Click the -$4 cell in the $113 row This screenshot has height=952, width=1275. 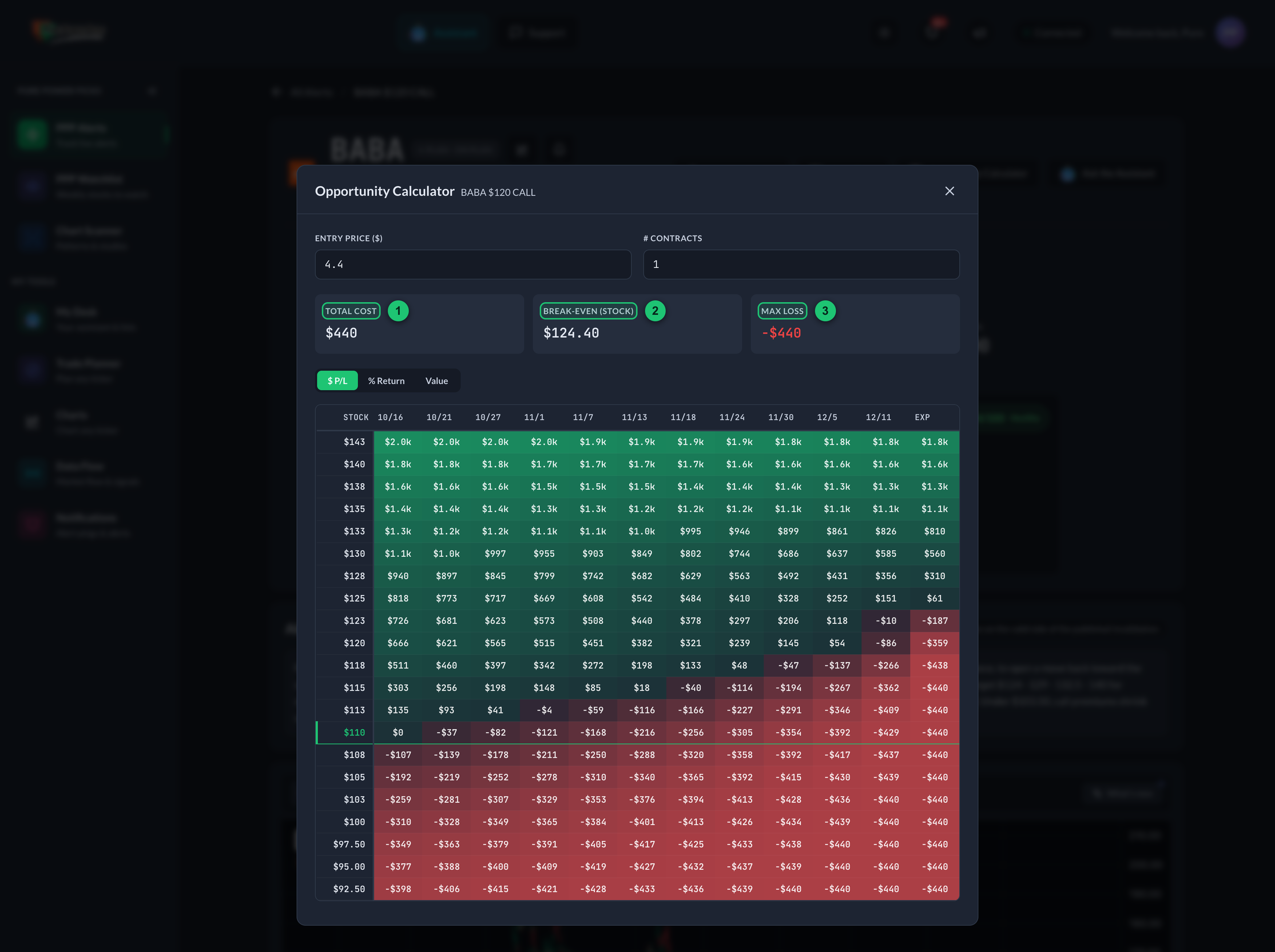(544, 710)
